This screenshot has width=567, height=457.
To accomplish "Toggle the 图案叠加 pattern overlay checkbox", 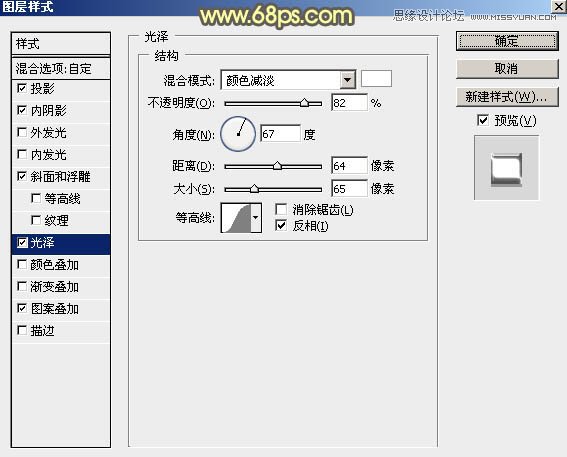I will (x=22, y=308).
